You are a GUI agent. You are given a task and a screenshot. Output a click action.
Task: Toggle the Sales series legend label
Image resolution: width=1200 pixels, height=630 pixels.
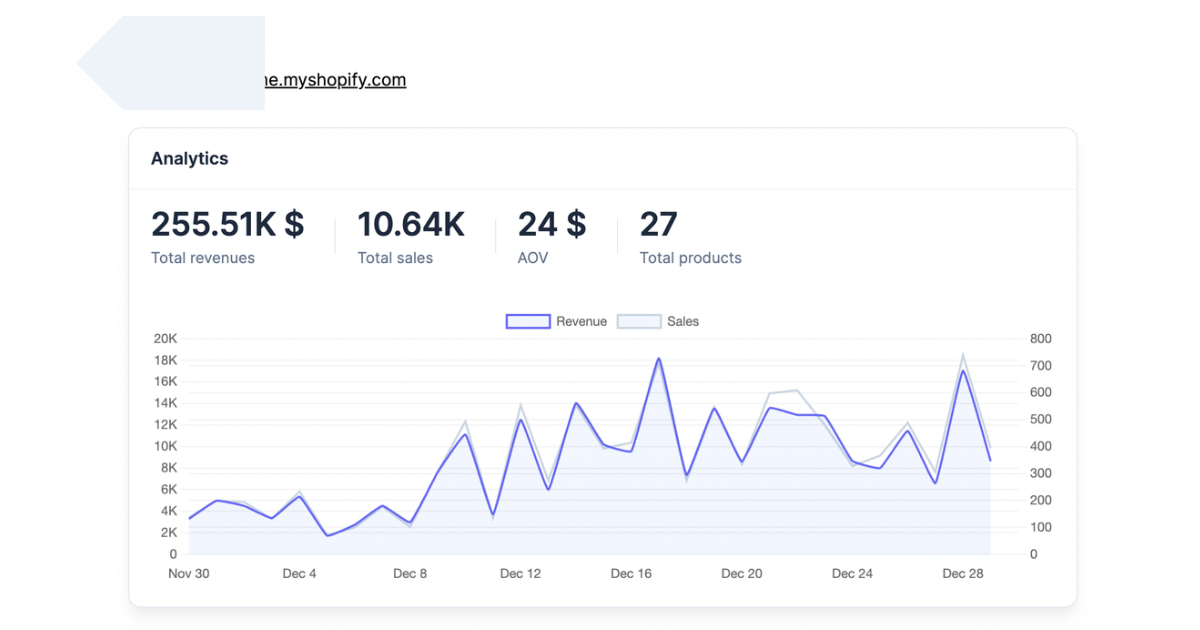683,322
